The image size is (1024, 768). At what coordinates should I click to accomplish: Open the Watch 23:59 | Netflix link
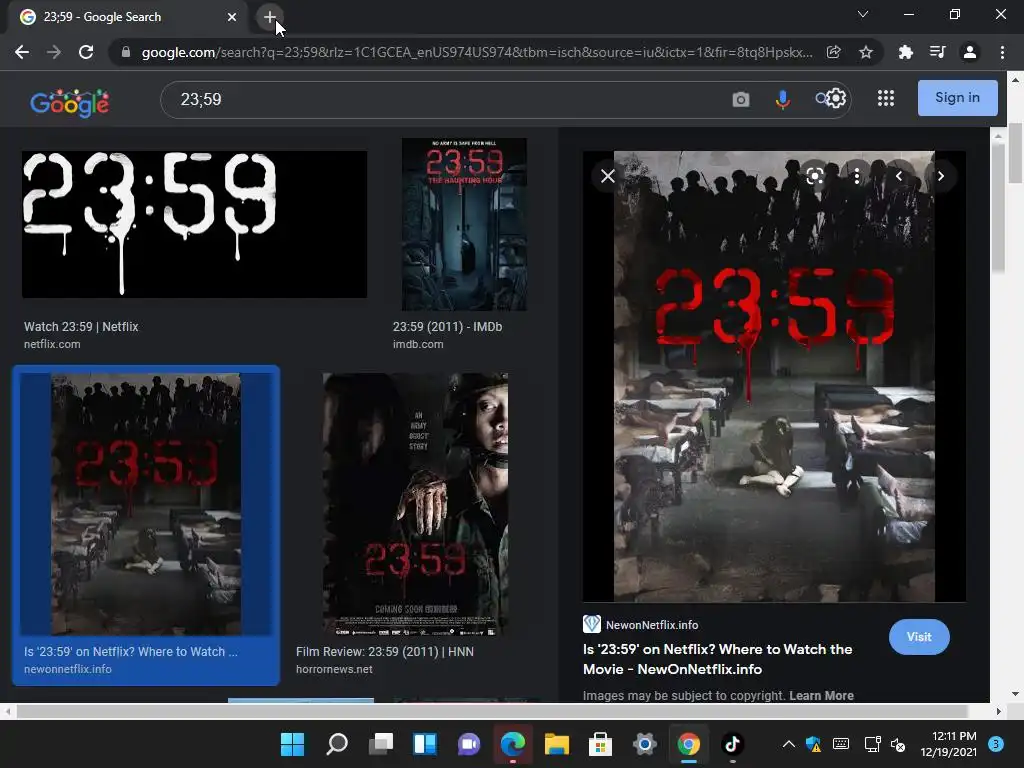[x=81, y=327]
